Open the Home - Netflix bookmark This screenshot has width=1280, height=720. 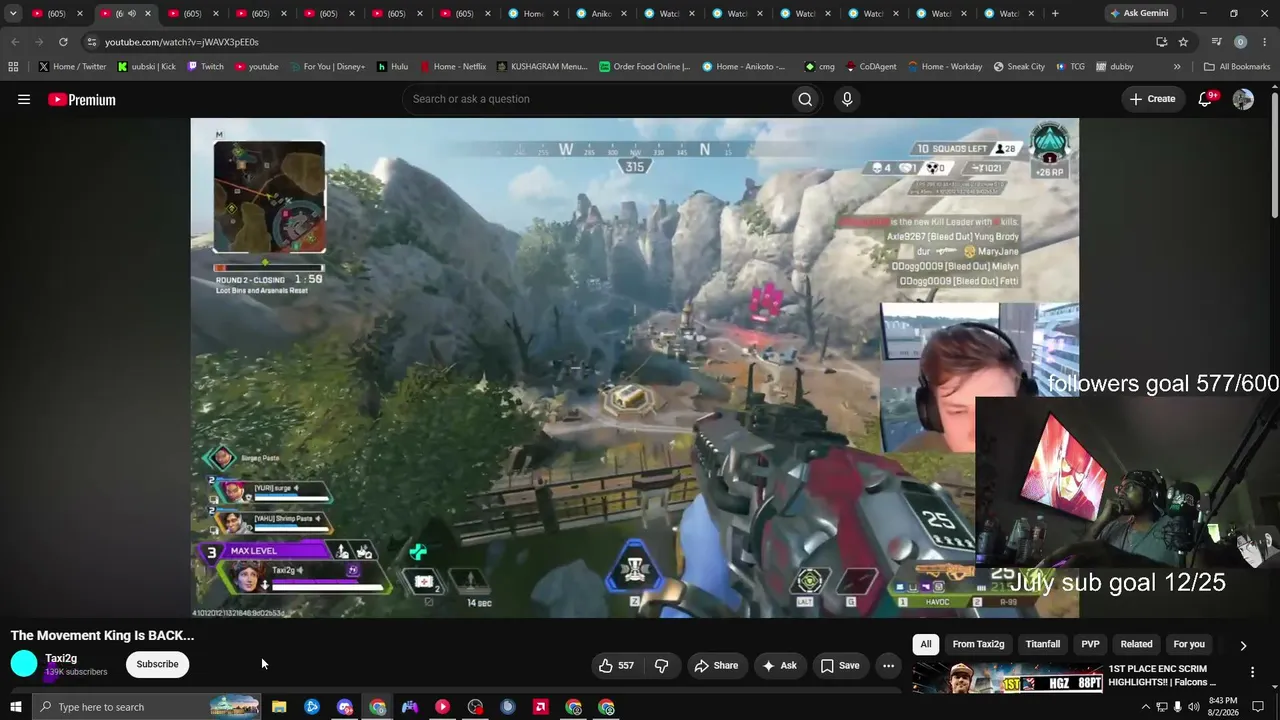453,67
